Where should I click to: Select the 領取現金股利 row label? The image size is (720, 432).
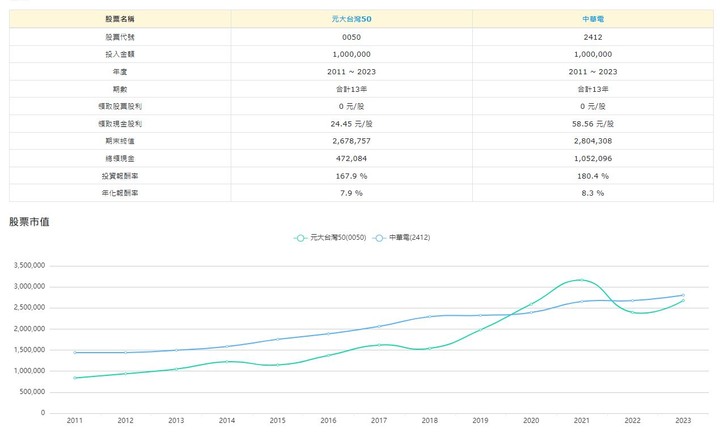pyautogui.click(x=120, y=123)
